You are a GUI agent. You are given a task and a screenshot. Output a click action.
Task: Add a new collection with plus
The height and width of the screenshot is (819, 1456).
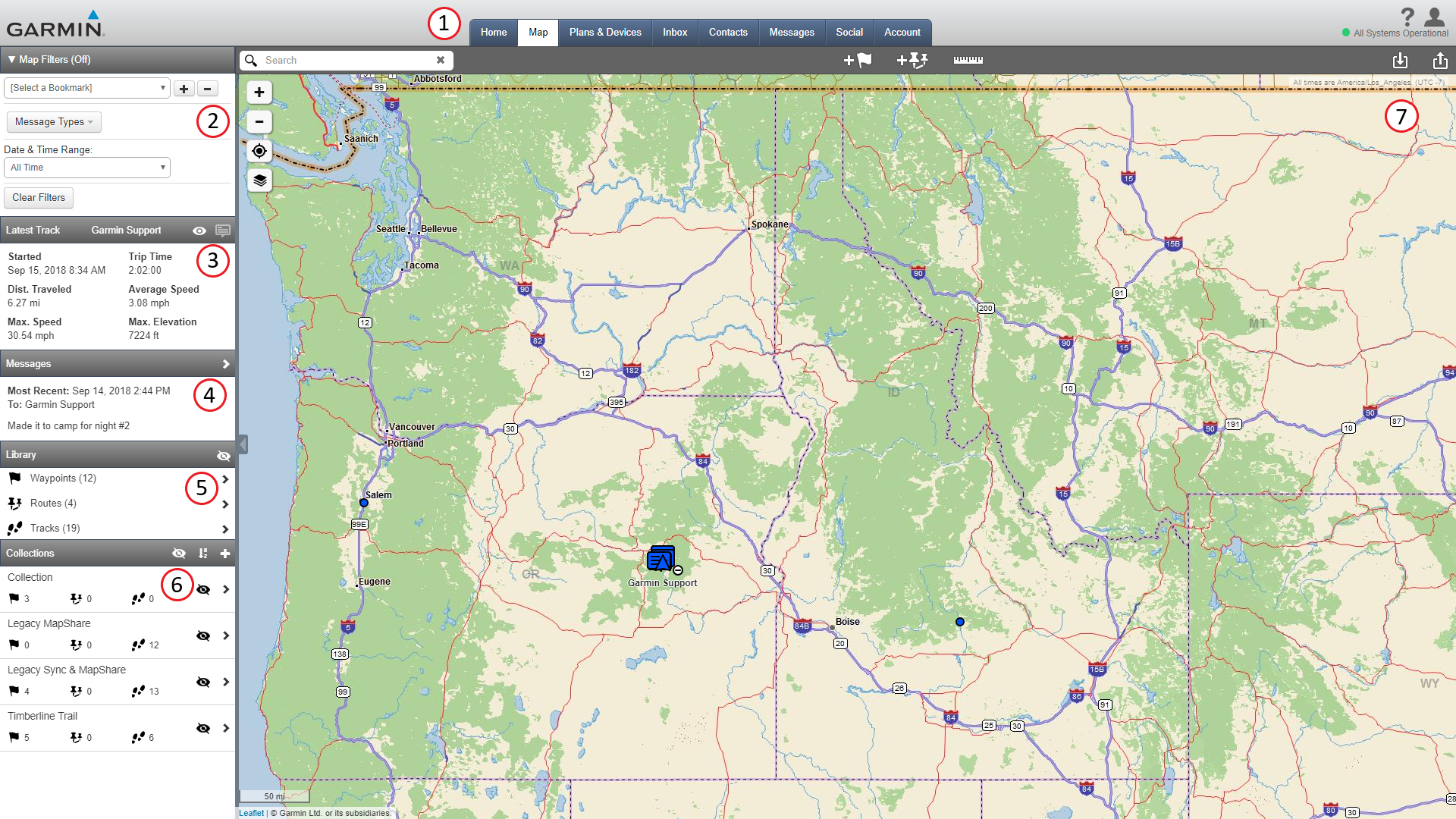(x=224, y=554)
